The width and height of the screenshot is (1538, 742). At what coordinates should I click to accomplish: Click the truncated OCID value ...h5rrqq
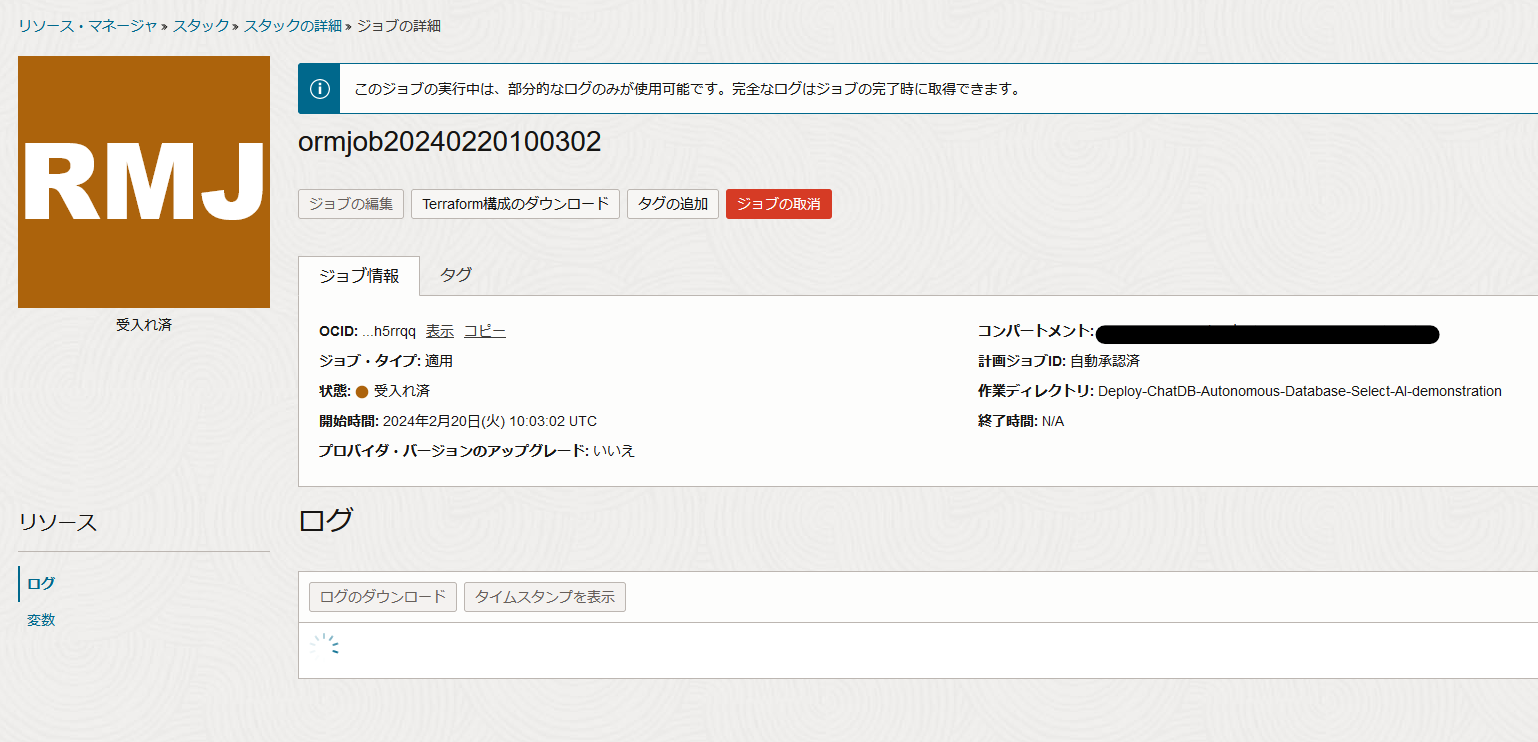pos(389,331)
